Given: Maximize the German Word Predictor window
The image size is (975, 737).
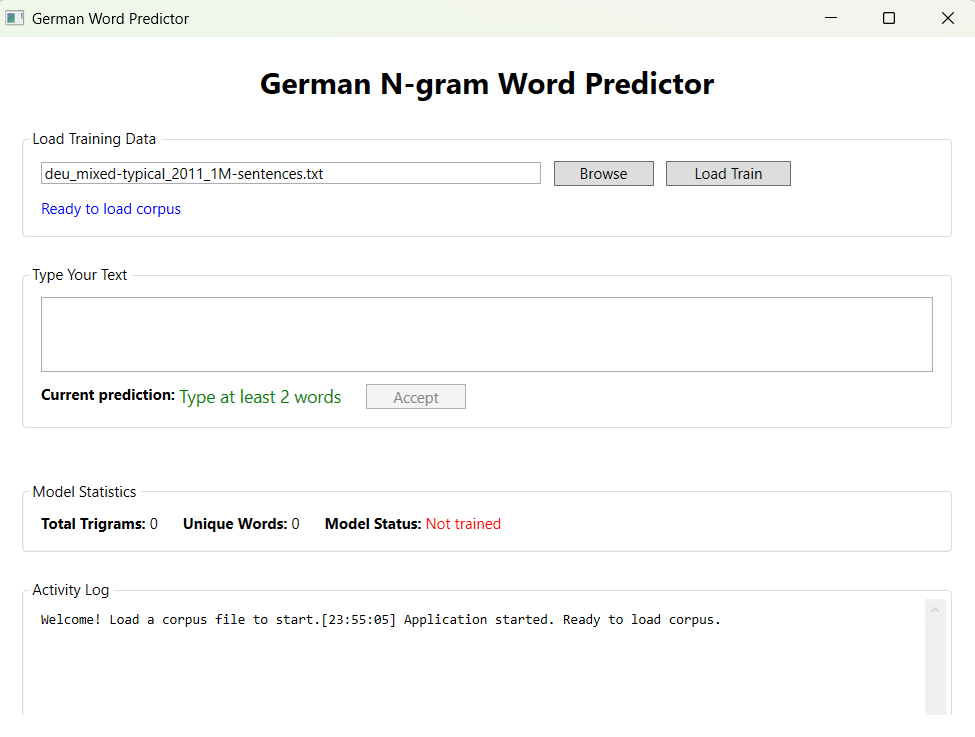Looking at the screenshot, I should [x=888, y=18].
